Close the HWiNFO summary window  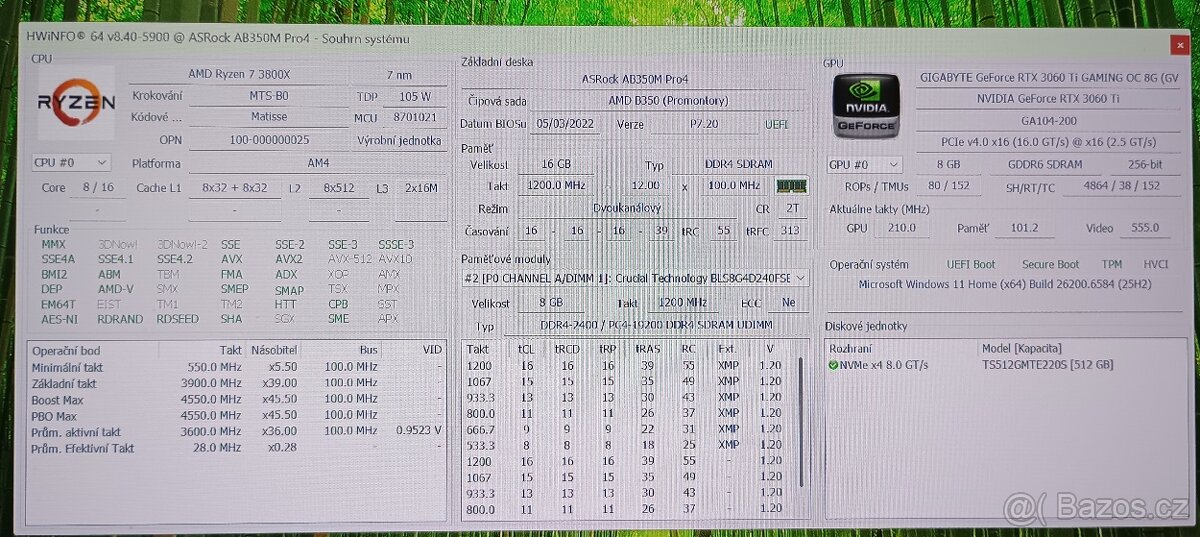click(1180, 44)
